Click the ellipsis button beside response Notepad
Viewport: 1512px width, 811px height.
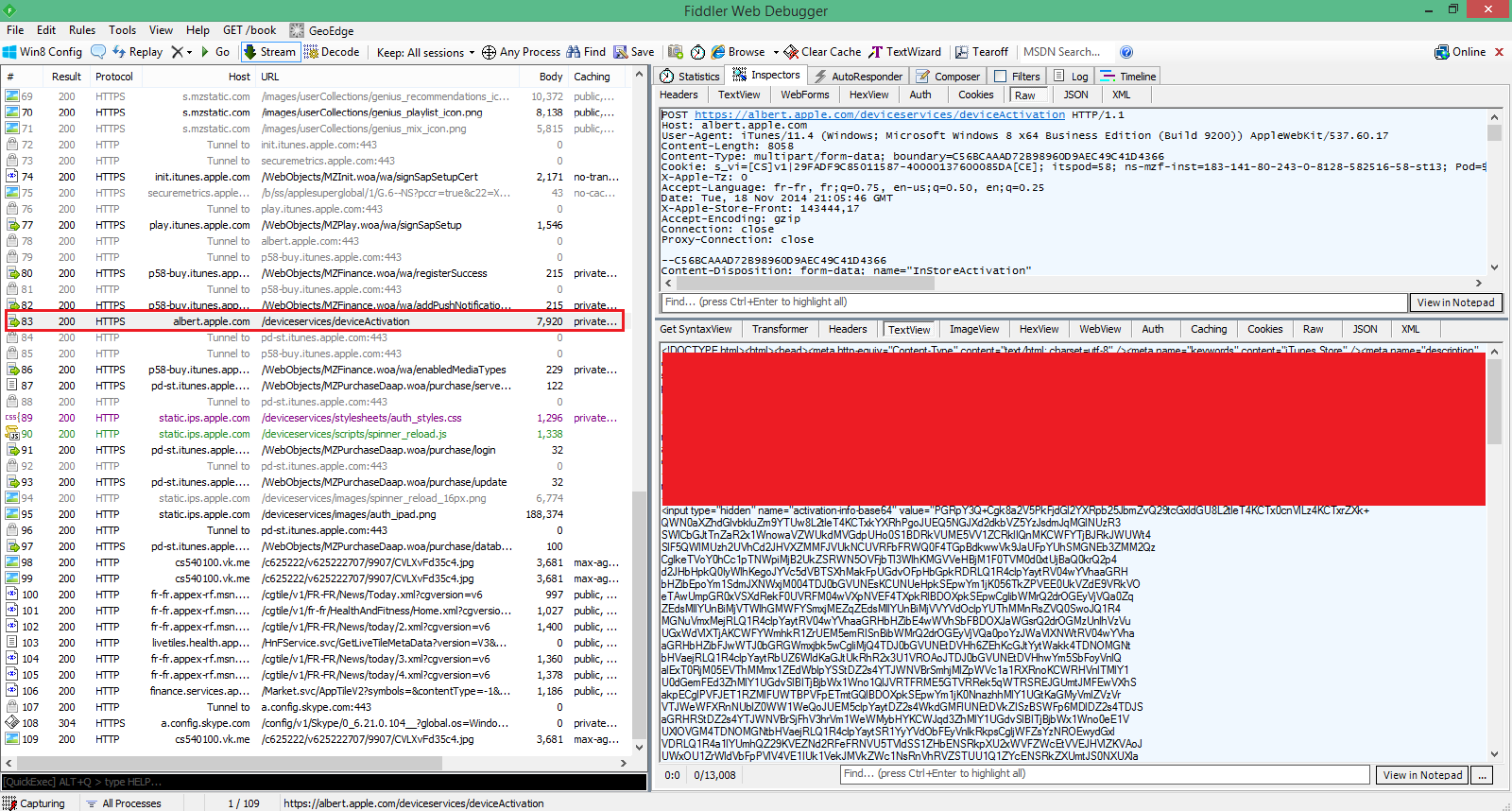1484,775
